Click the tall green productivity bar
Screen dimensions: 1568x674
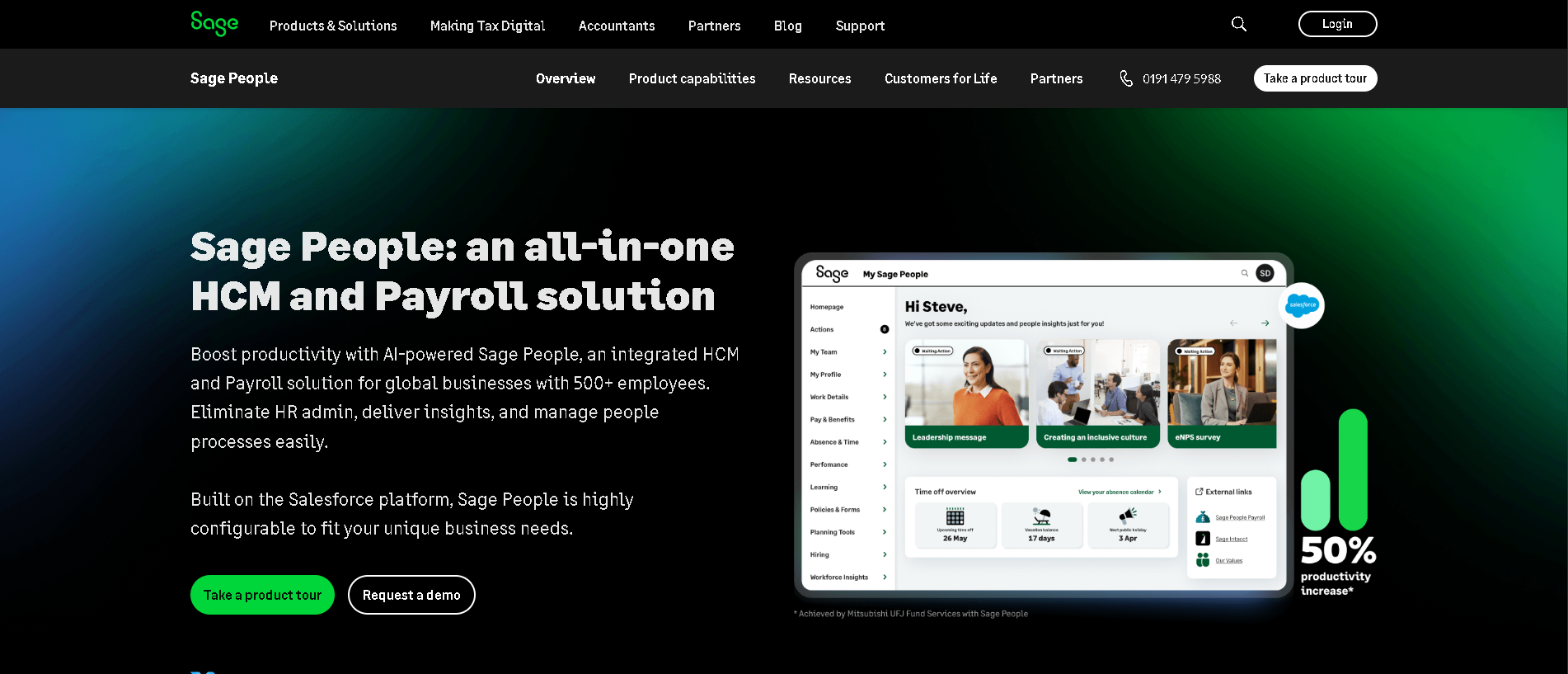coord(1353,469)
